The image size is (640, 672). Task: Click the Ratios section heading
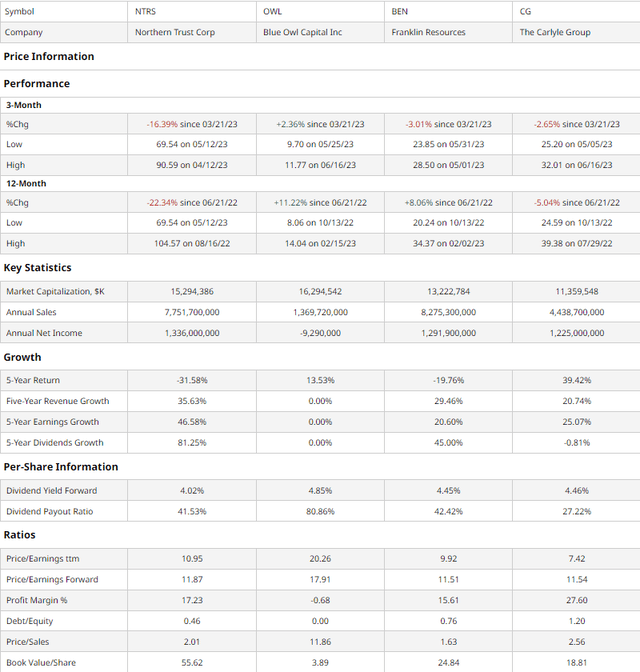19,535
